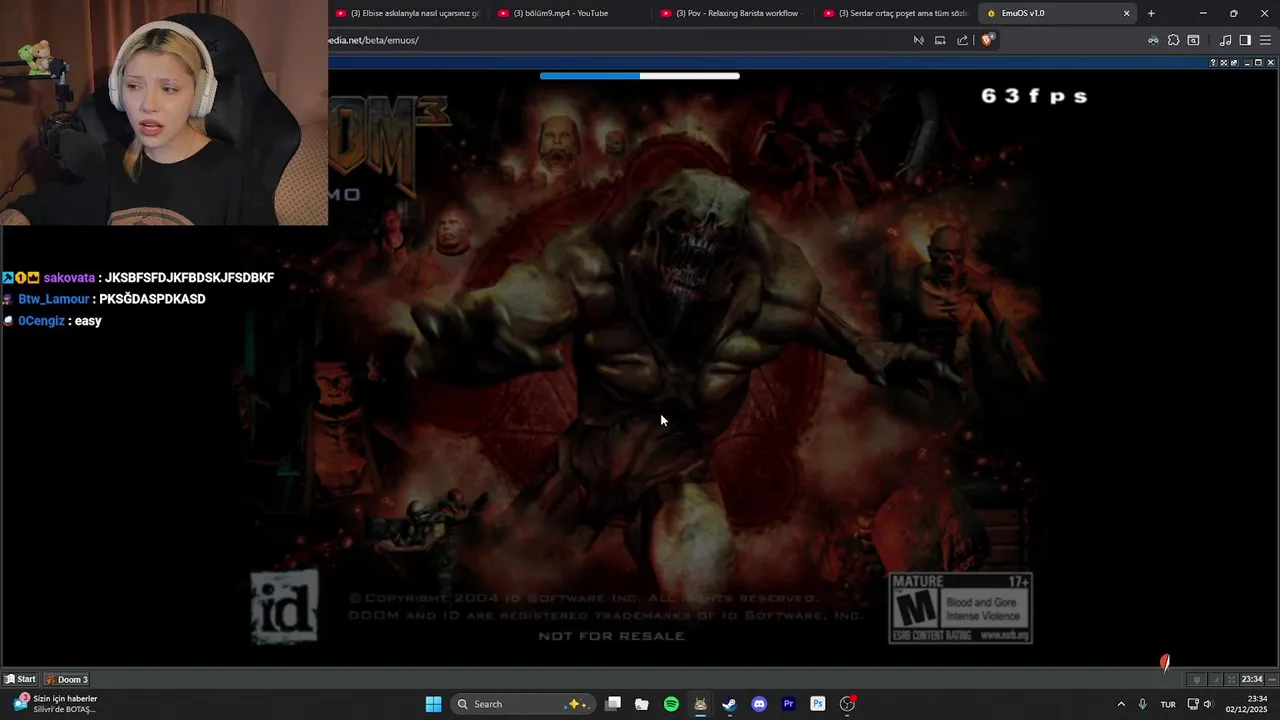Open Premiere Pro from Windows taskbar
The width and height of the screenshot is (1280, 720).
click(x=788, y=704)
